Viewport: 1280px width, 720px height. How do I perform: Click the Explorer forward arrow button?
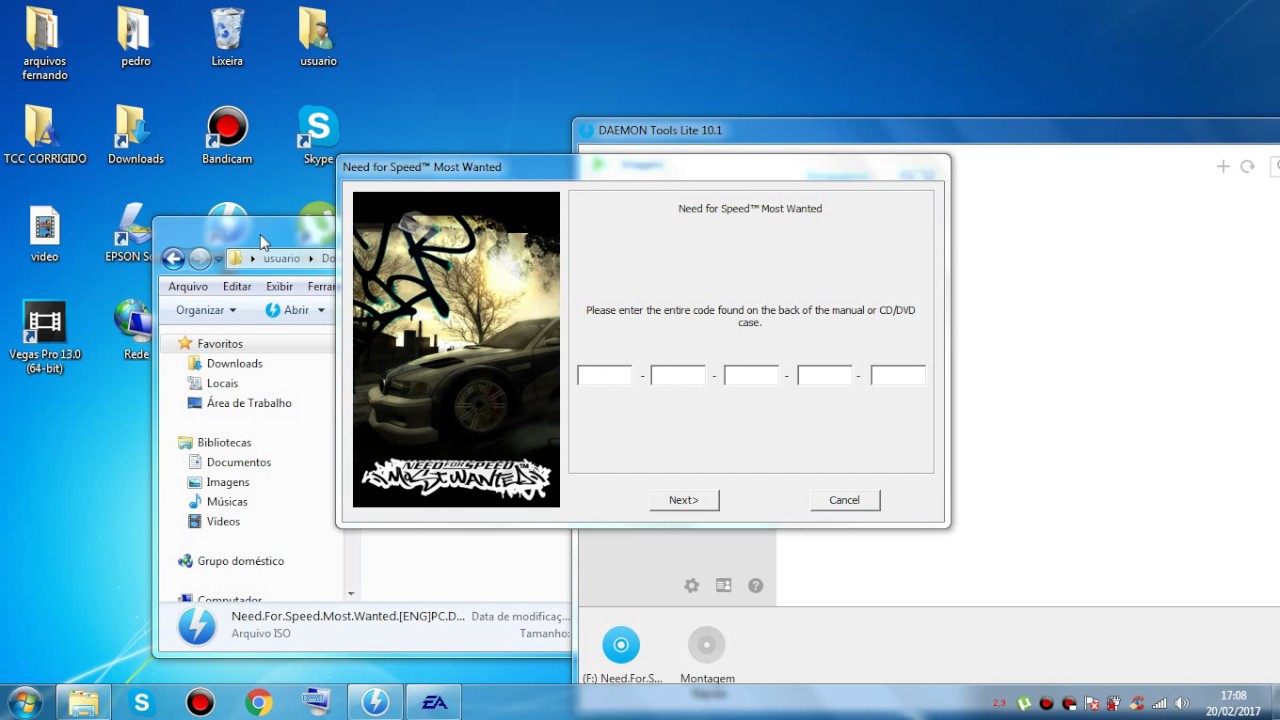pos(200,259)
